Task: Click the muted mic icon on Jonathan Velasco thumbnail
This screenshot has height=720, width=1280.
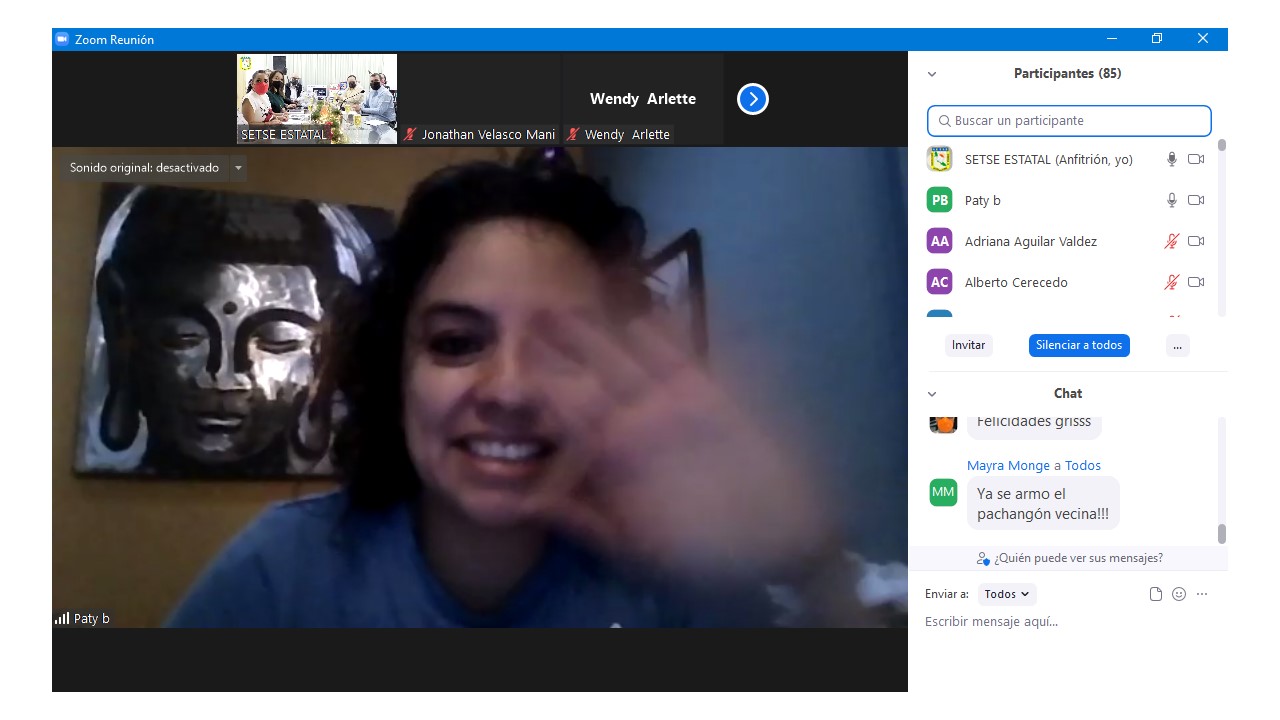Action: (410, 134)
